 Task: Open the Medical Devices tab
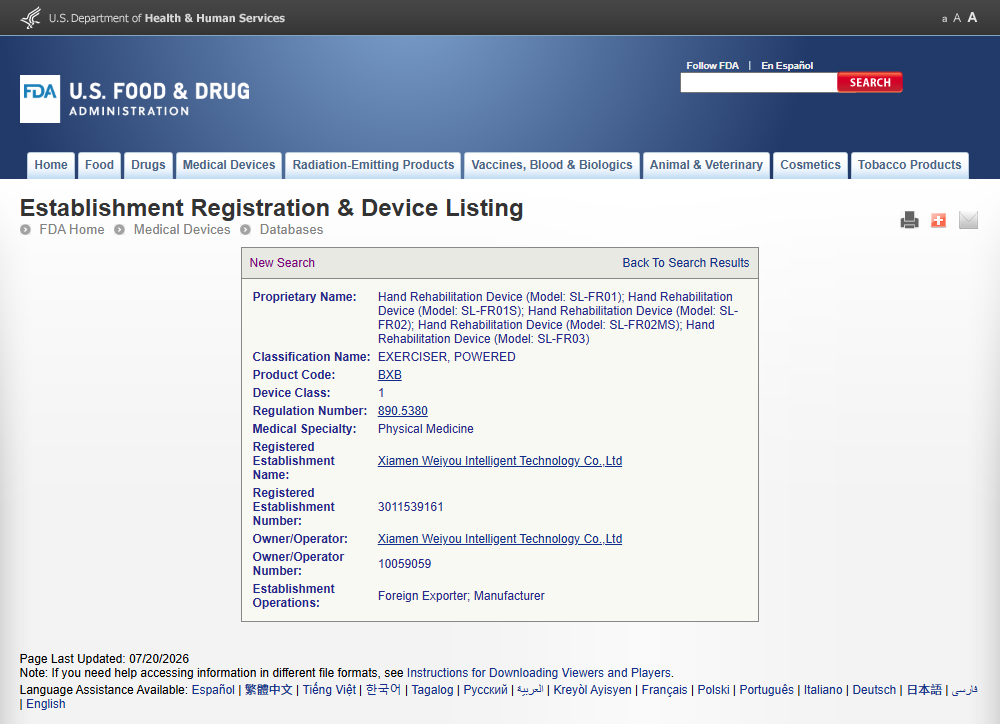[x=229, y=165]
